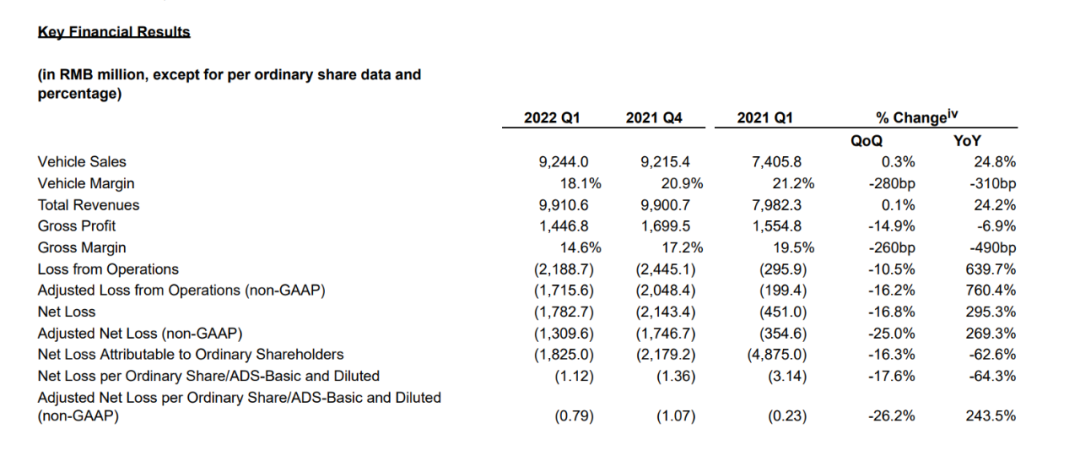The image size is (1080, 456).
Task: Click the 'in RMB million' units note
Action: pyautogui.click(x=229, y=84)
